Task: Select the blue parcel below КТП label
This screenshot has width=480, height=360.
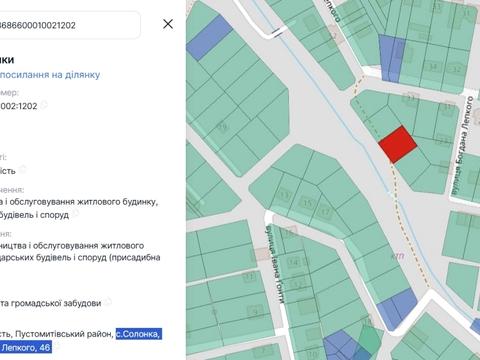Action: (x=397, y=309)
